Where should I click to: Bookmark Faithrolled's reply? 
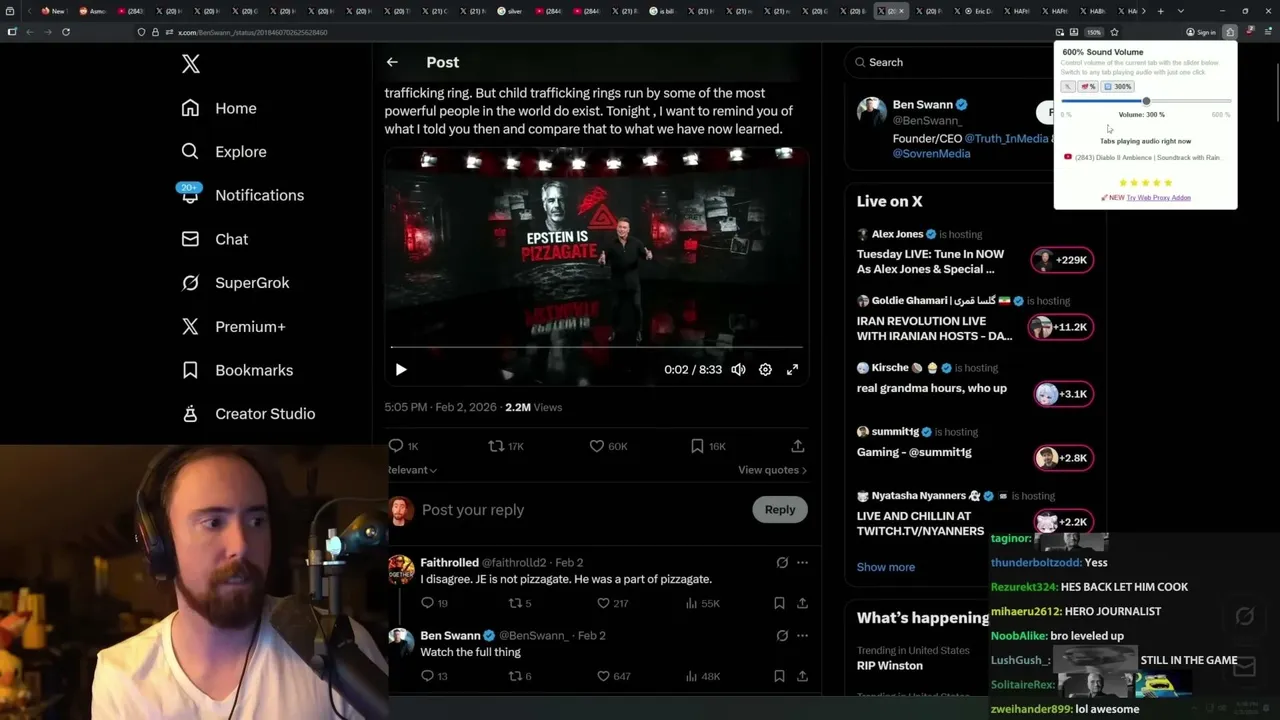(779, 603)
